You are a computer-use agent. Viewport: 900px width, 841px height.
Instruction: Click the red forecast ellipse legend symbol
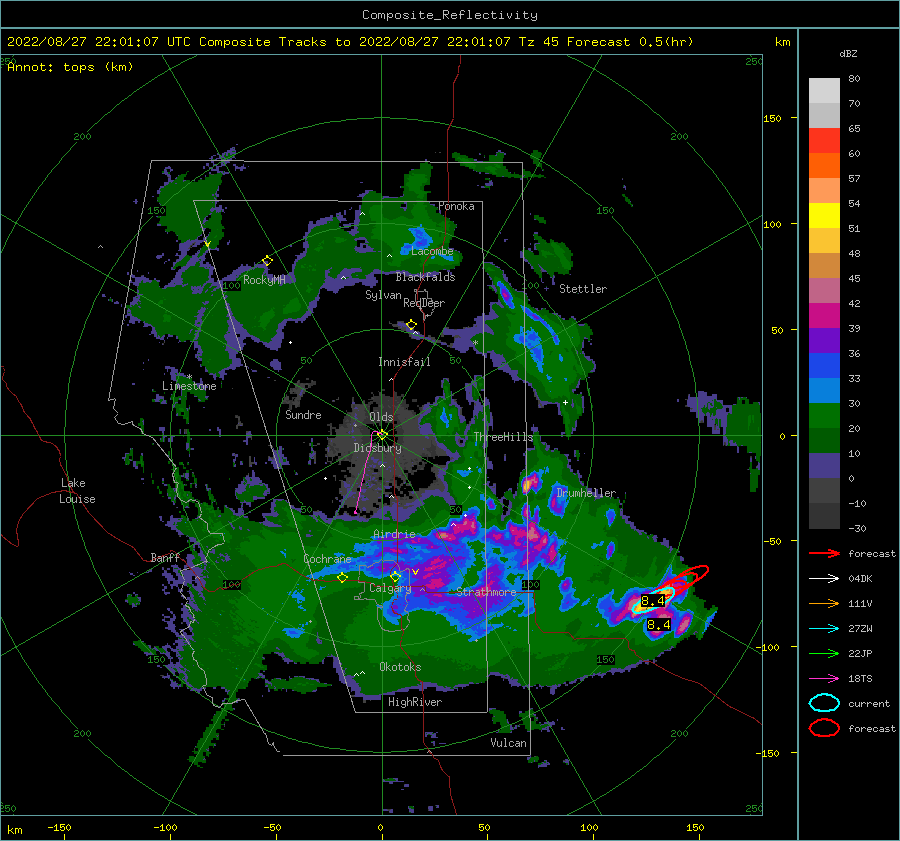point(824,728)
